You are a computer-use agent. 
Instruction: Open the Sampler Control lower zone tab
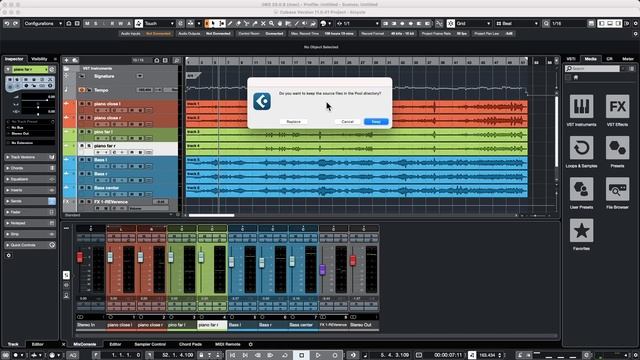click(x=150, y=344)
